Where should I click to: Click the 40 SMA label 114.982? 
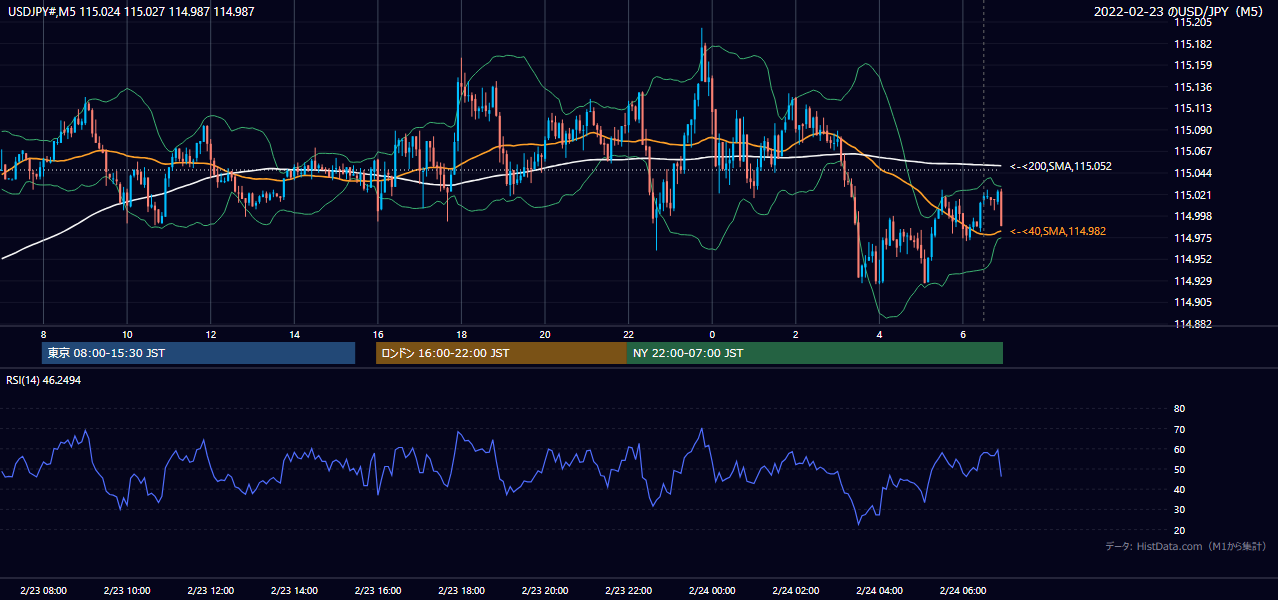point(1058,231)
